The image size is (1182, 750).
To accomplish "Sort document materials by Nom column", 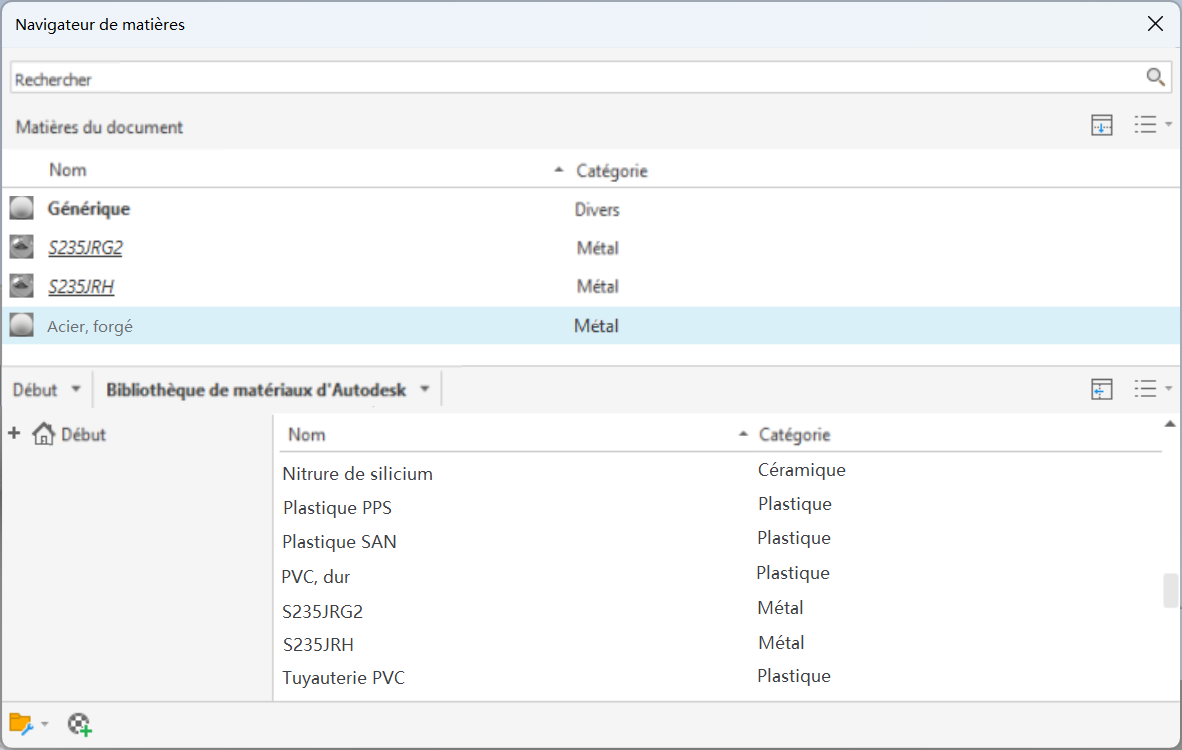I will (68, 171).
